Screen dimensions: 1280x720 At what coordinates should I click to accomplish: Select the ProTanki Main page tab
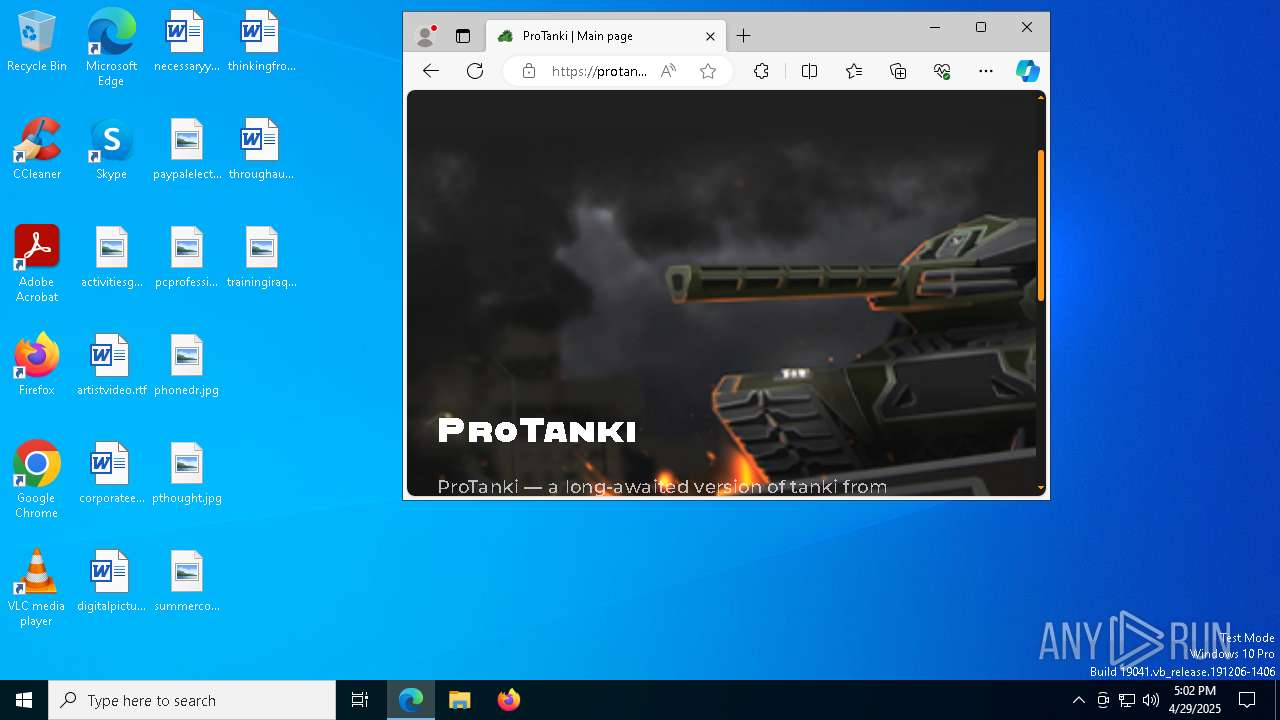(605, 36)
